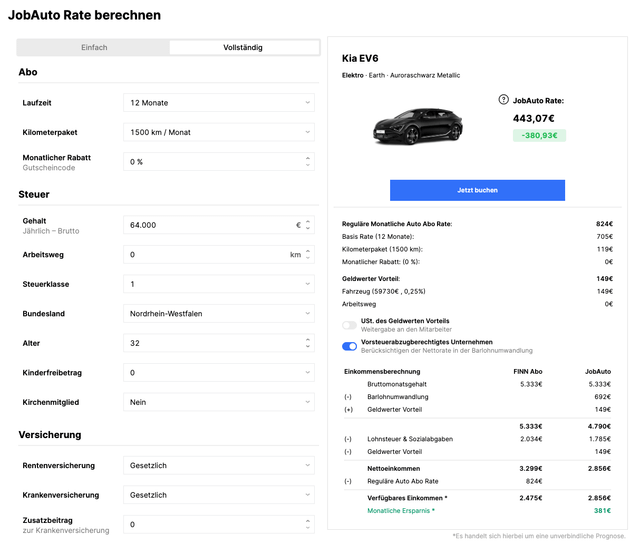Open the Kirchenmitglied dropdown showing Nein
The height and width of the screenshot is (553, 640).
click(x=219, y=402)
